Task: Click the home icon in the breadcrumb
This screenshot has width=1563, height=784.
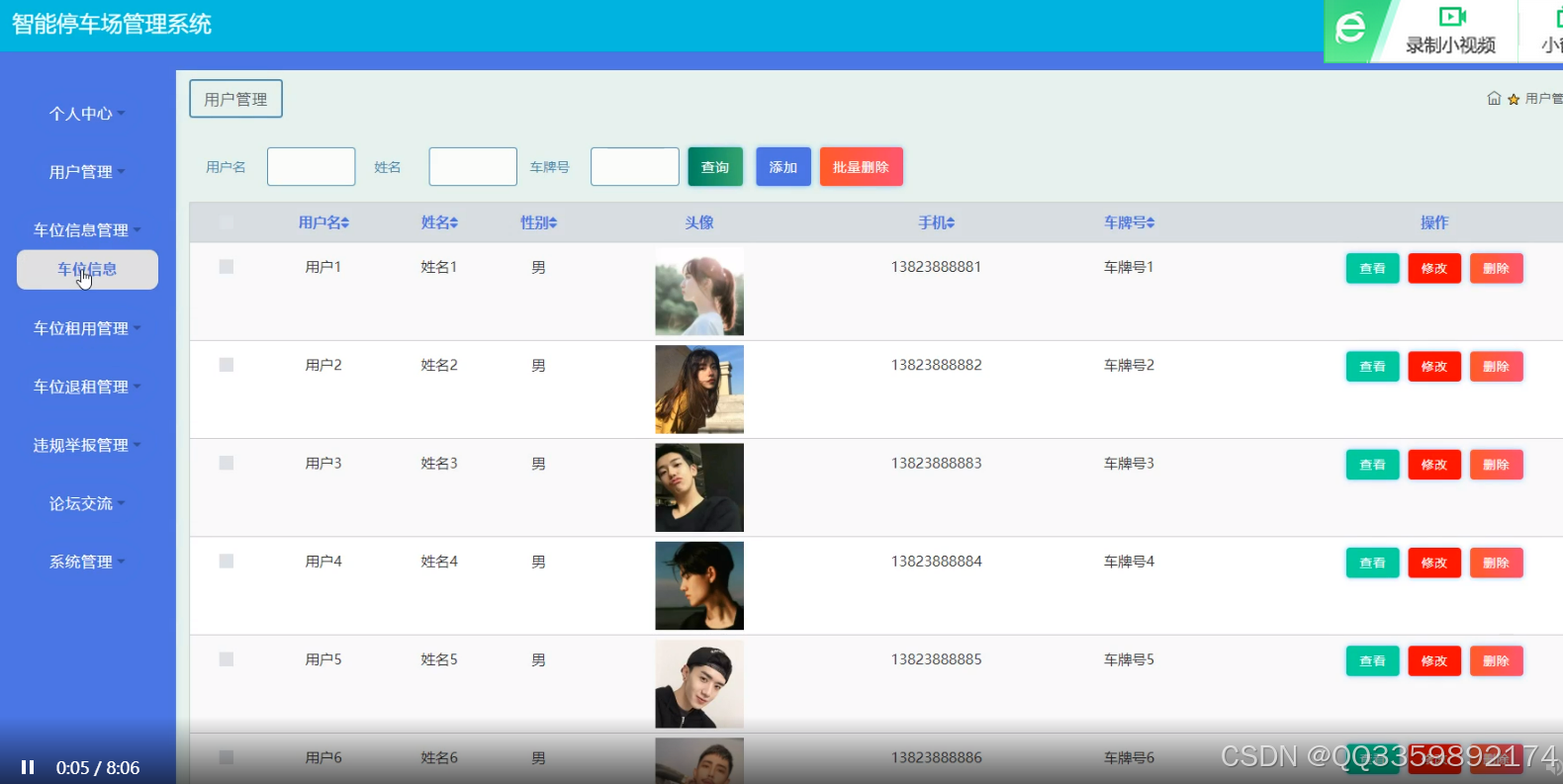Action: (1494, 98)
